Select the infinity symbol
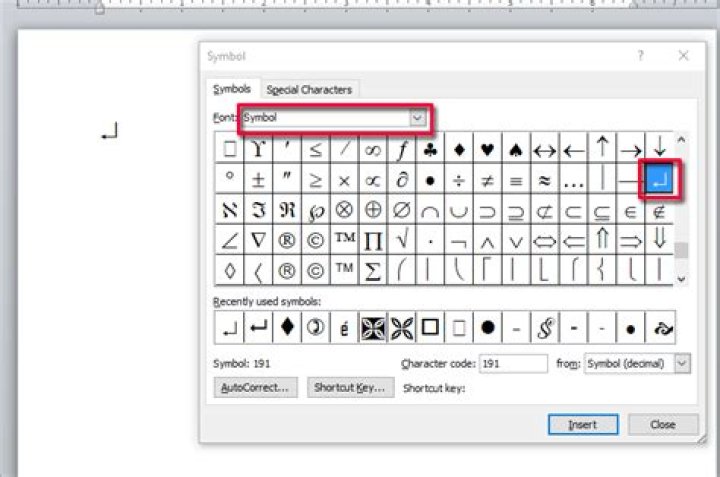 (373, 149)
